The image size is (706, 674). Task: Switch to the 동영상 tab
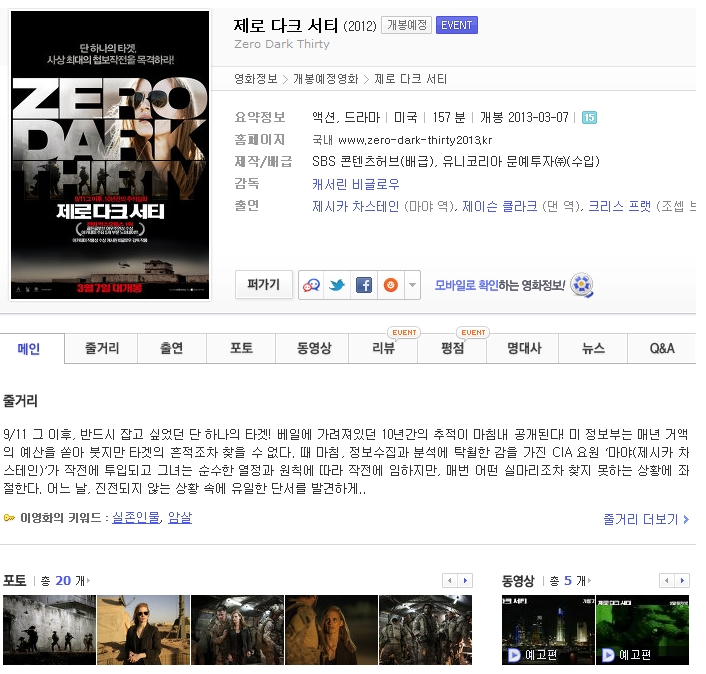tap(313, 349)
